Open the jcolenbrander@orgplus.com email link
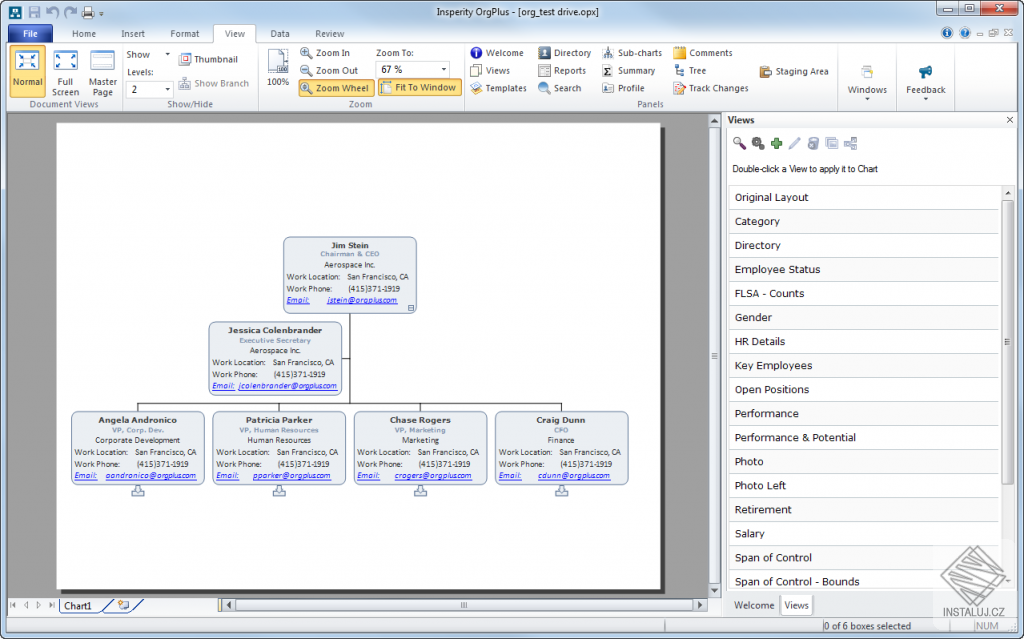The image size is (1024, 639). click(x=287, y=385)
